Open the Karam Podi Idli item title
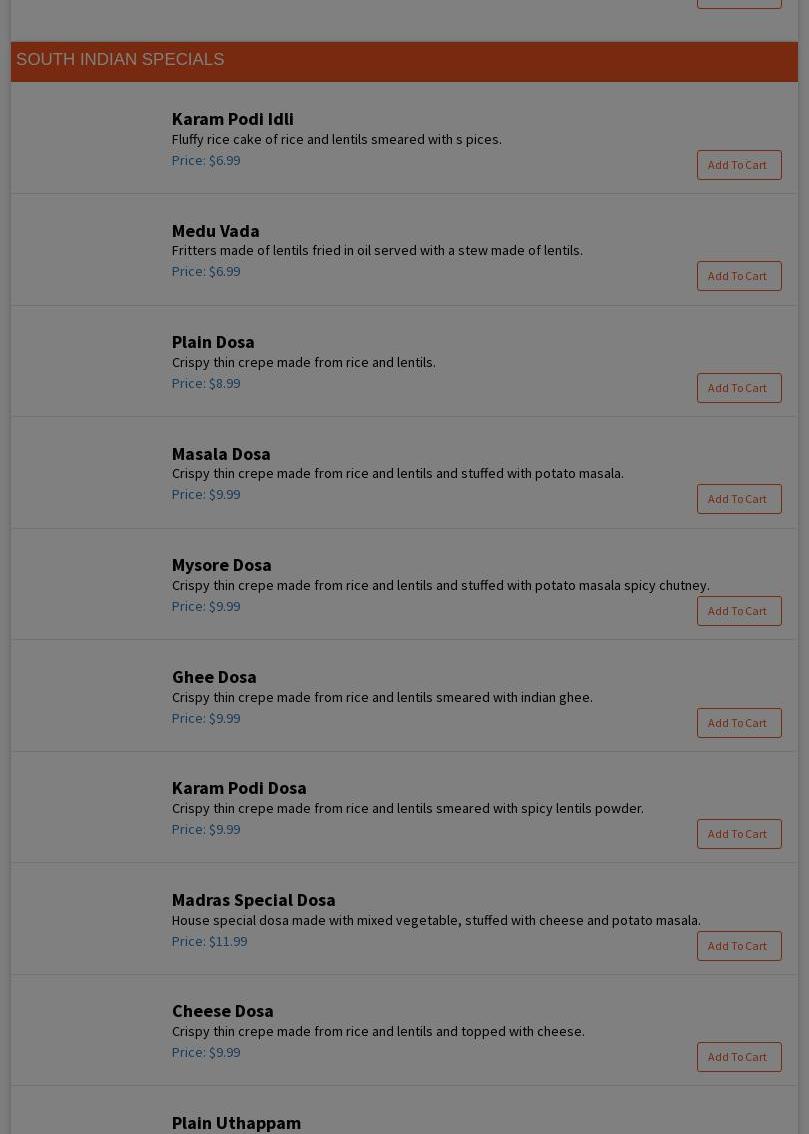Screen dimensions: 809x1134 point(232,119)
